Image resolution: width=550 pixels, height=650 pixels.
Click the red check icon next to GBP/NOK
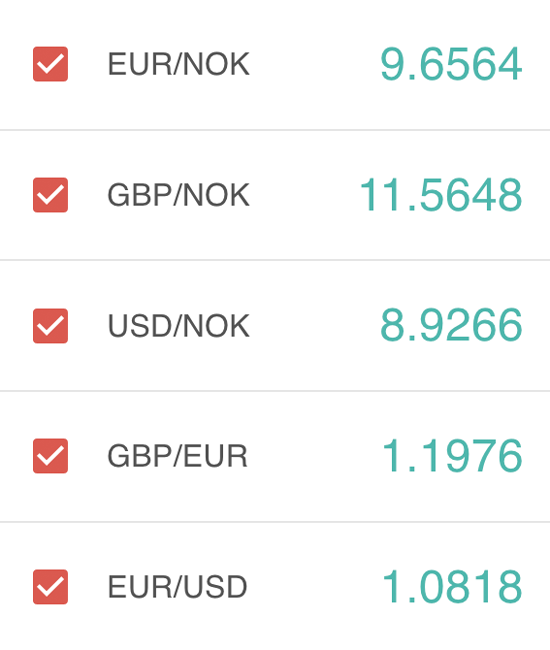pos(50,195)
